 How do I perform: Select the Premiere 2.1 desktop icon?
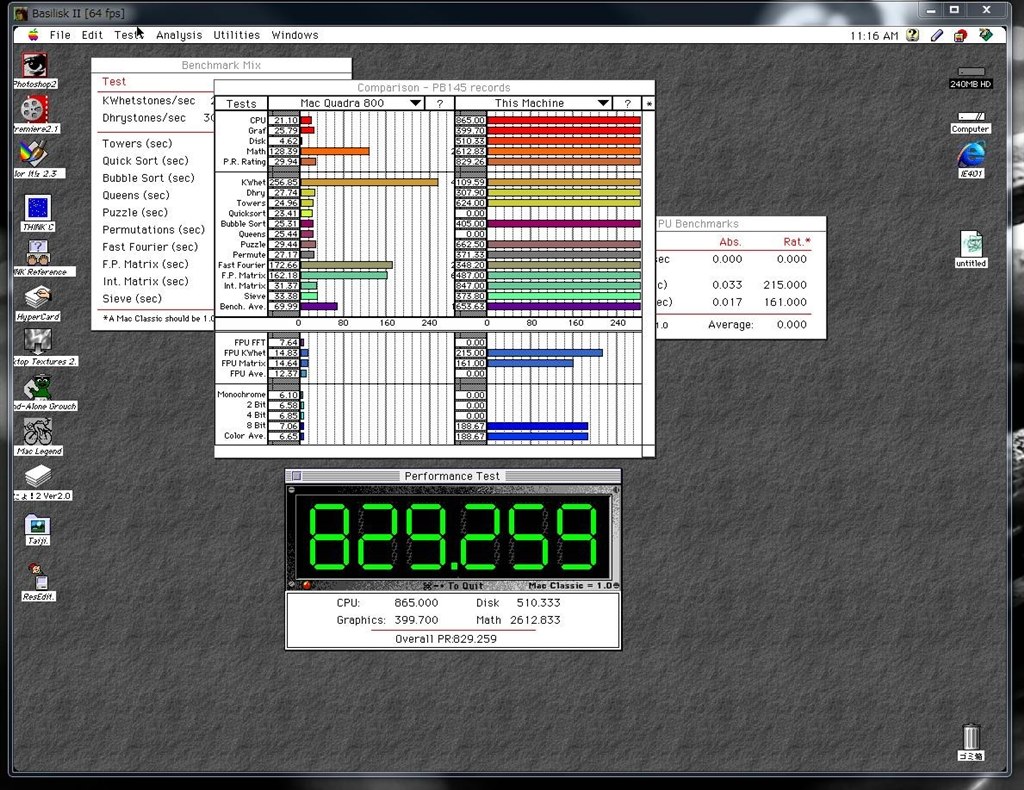pos(33,110)
